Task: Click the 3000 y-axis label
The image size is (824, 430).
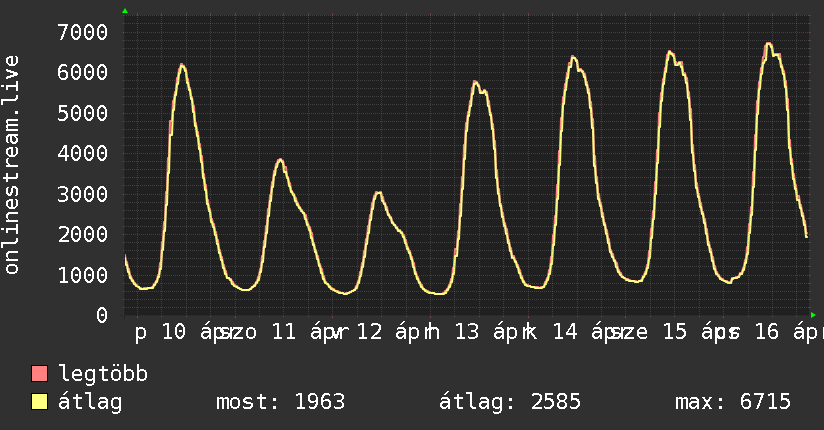Action: [x=83, y=194]
